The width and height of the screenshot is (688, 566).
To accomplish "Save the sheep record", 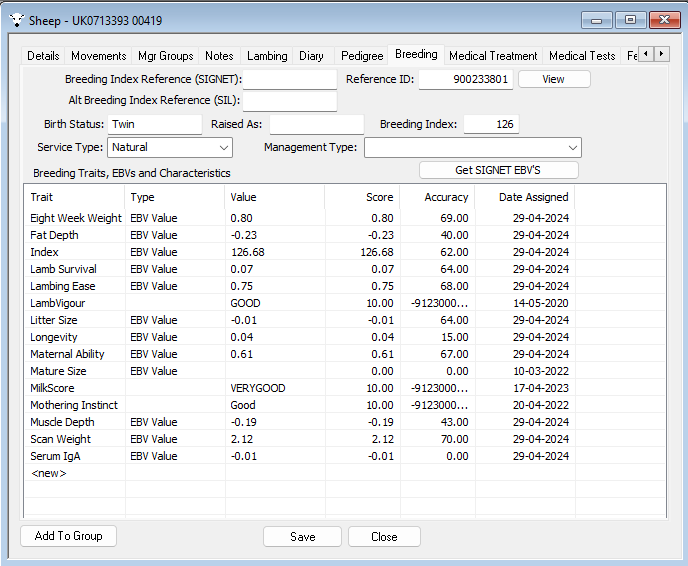I will point(302,537).
